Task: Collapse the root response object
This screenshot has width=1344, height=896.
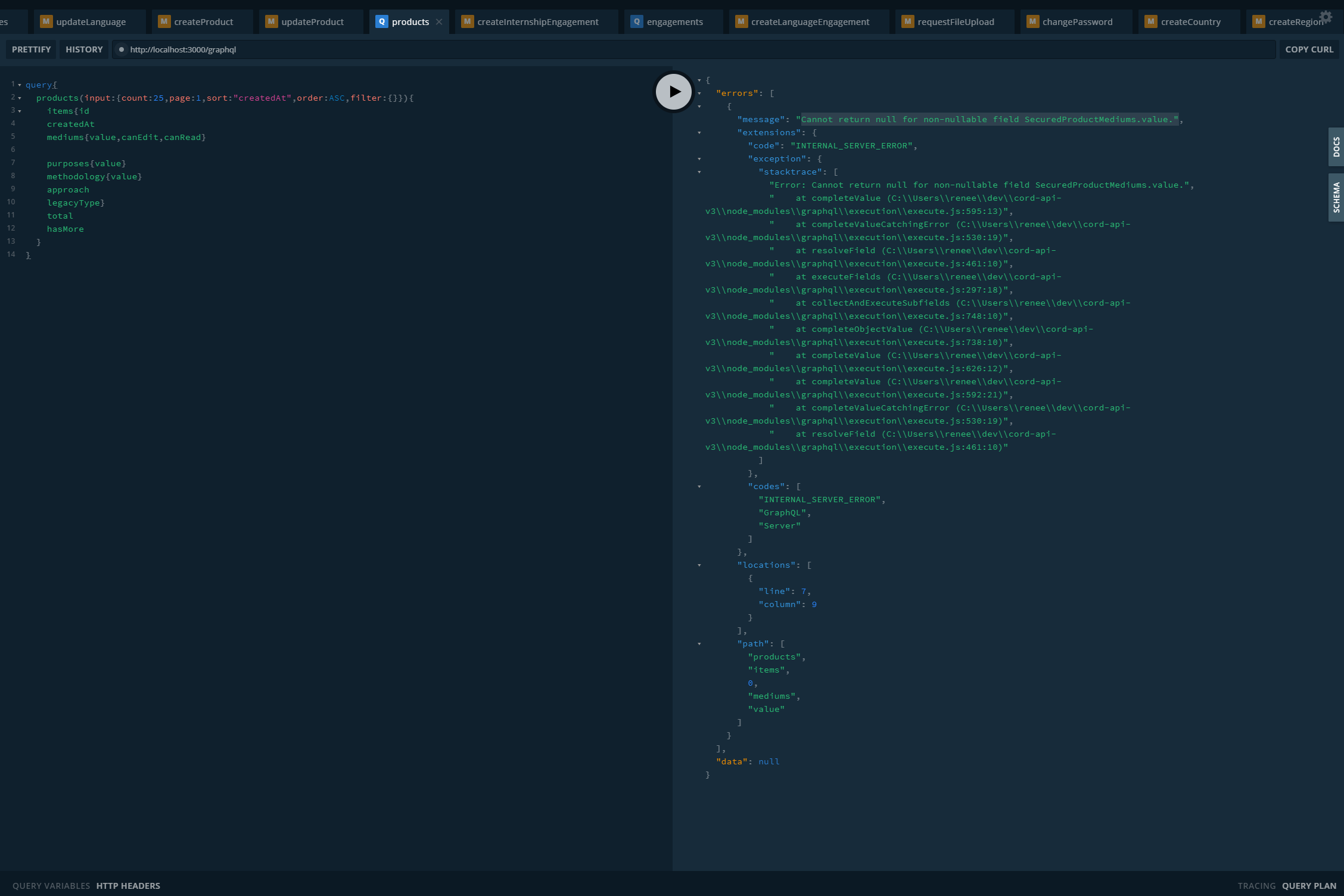Action: [x=699, y=80]
